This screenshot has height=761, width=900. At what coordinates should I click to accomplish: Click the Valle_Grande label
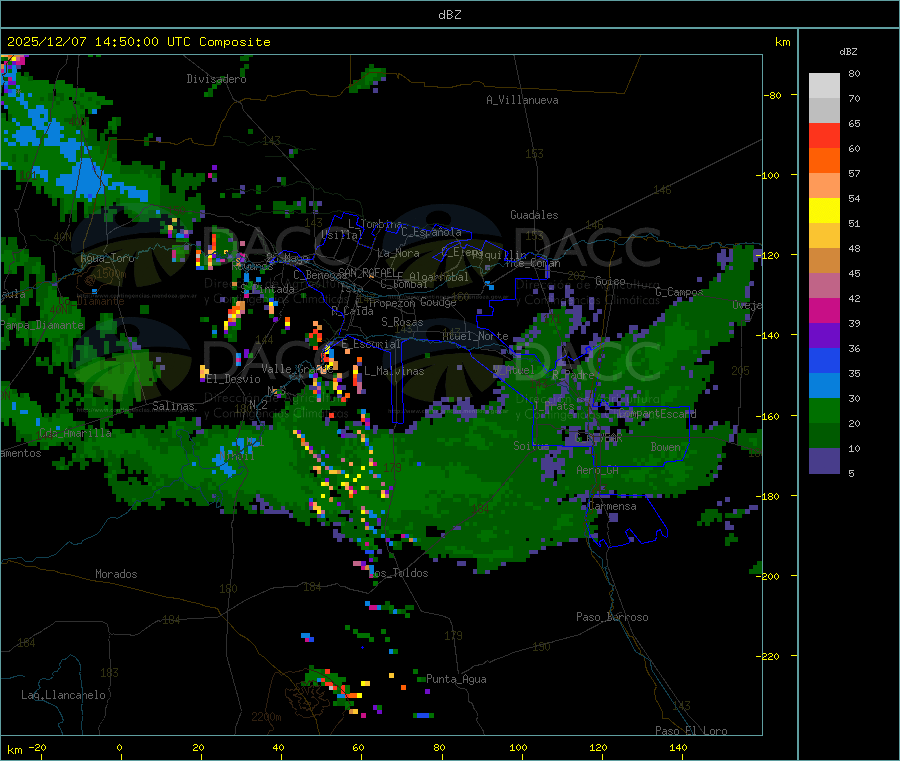point(297,368)
